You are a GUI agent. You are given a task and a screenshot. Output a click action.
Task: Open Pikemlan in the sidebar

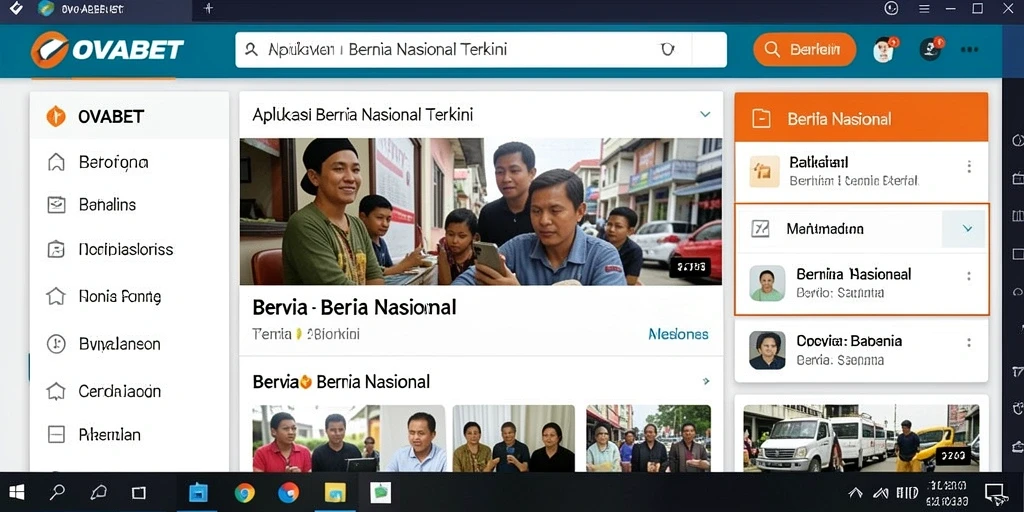coord(110,434)
